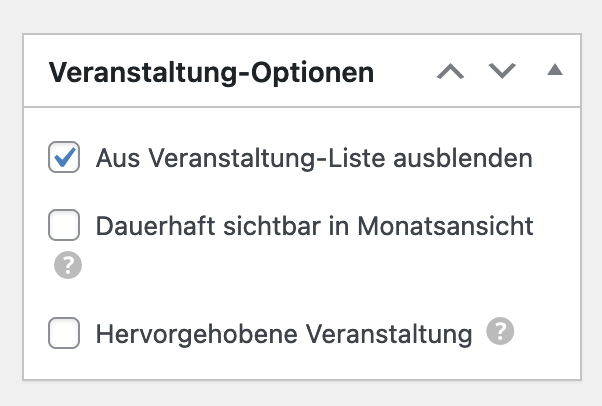Click the gray question mark after Hervorgehobene Veranstaltung
Image resolution: width=602 pixels, height=406 pixels.
click(500, 332)
